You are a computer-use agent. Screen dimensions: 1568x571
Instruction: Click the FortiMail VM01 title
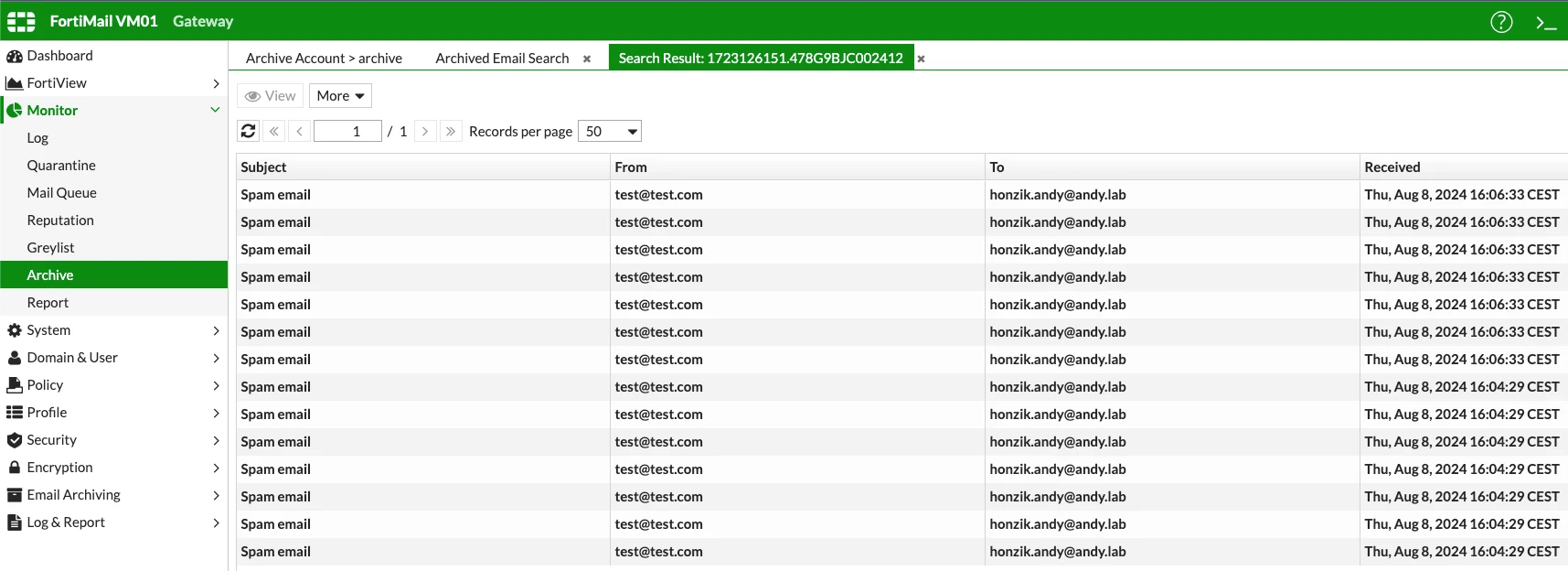click(103, 21)
